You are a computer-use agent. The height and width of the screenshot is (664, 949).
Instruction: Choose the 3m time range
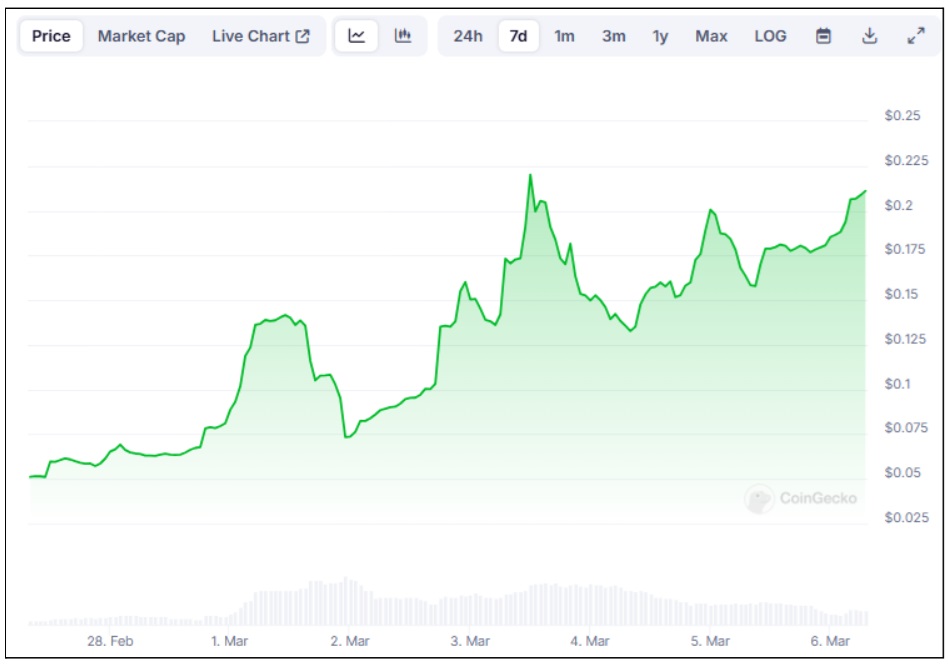[613, 36]
